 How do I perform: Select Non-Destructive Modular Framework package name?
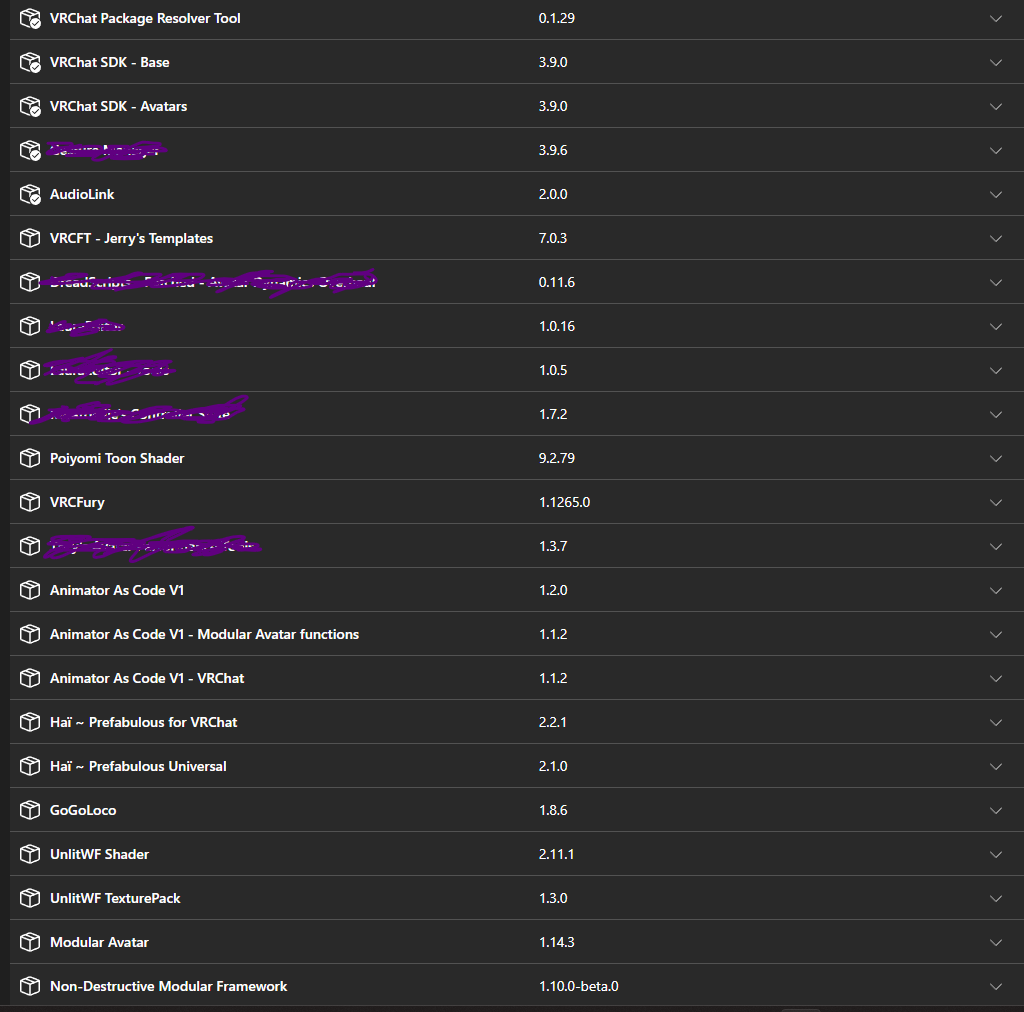168,987
